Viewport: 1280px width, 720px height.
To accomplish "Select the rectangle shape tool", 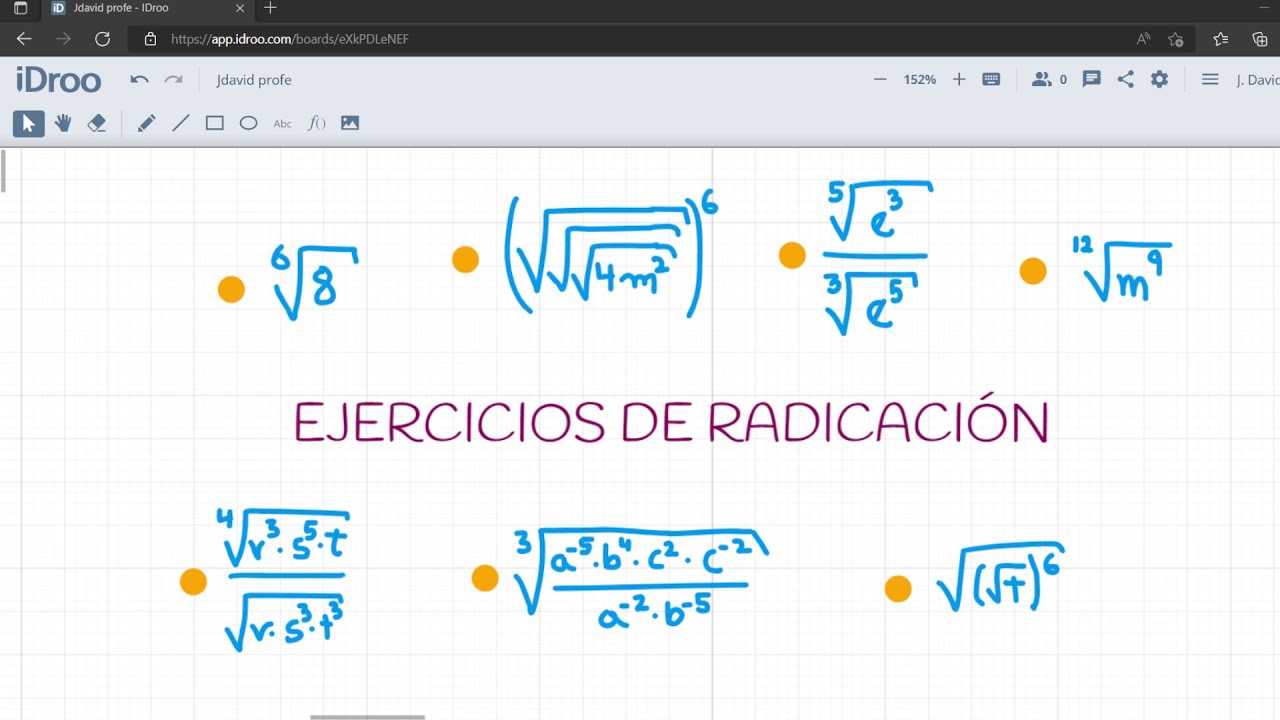I will pyautogui.click(x=215, y=123).
